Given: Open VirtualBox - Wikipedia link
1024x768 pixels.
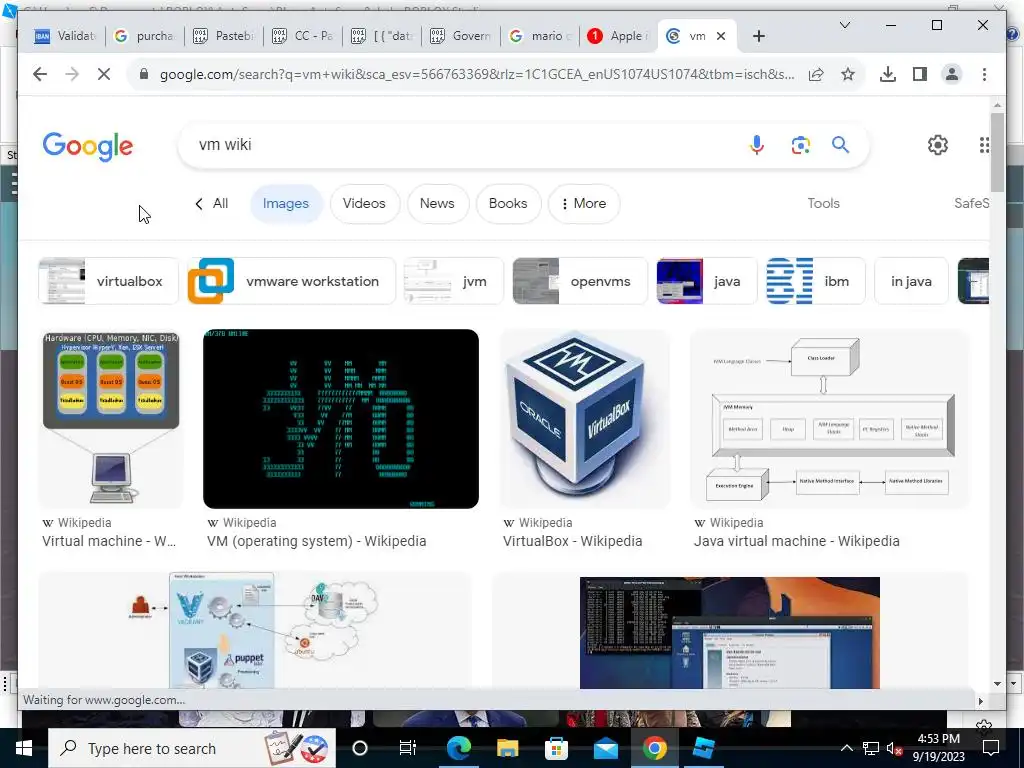Looking at the screenshot, I should click(x=573, y=541).
